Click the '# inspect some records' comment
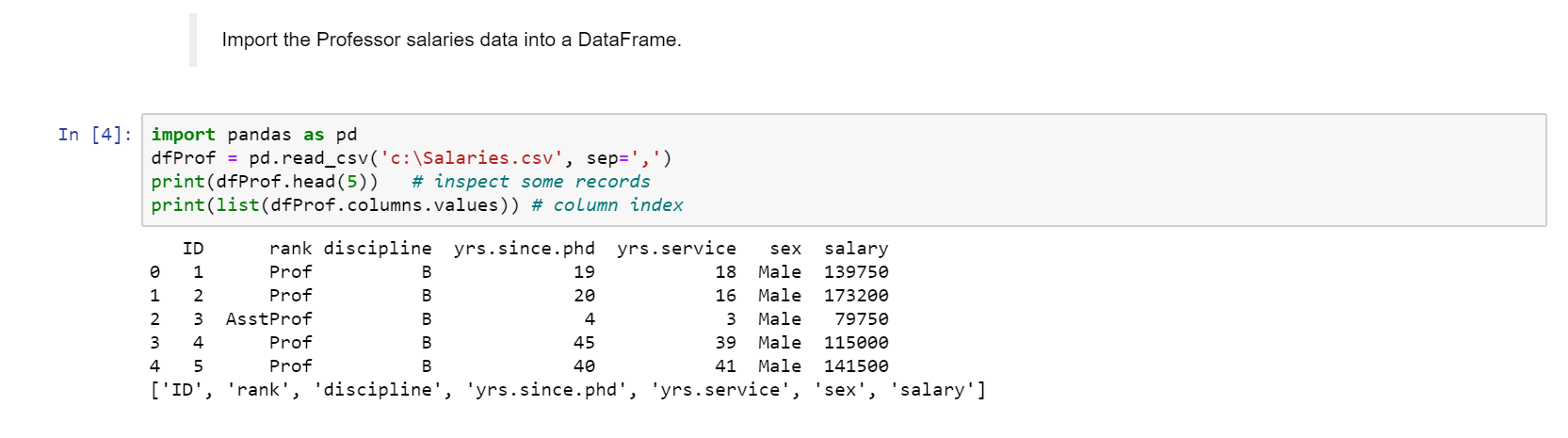The height and width of the screenshot is (438, 1568). coord(530,182)
